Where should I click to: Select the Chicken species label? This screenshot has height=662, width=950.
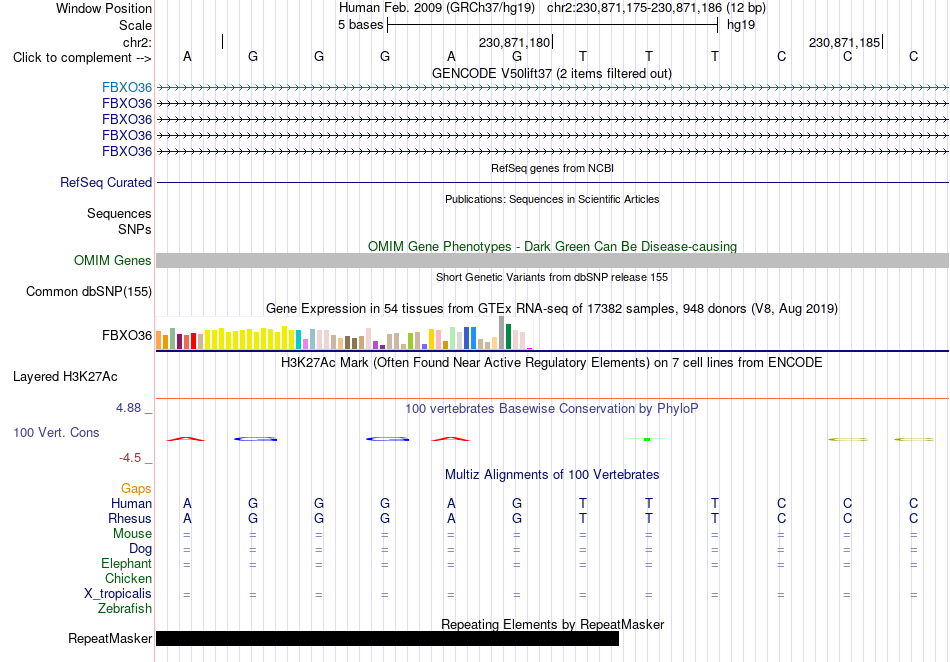[x=128, y=578]
